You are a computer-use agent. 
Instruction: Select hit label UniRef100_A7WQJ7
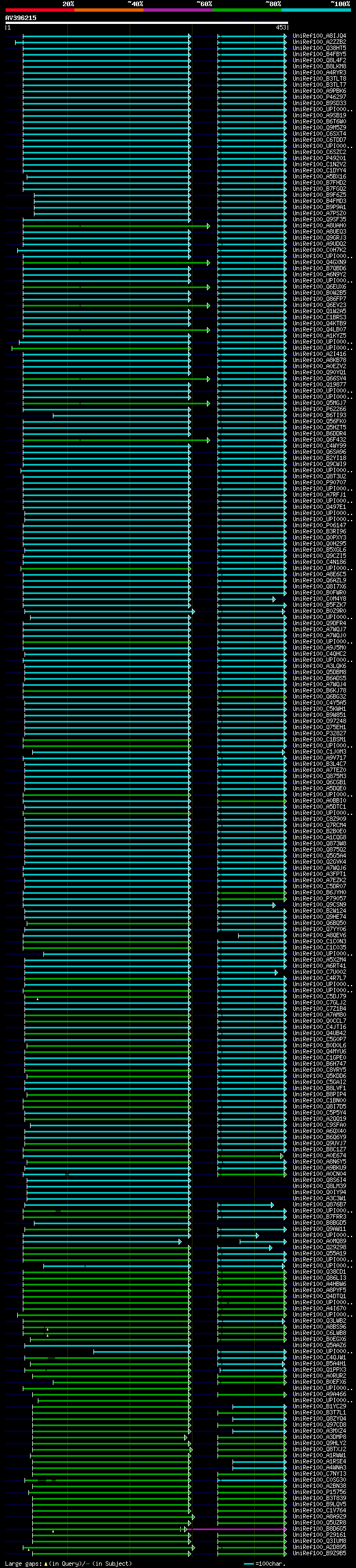[x=319, y=630]
